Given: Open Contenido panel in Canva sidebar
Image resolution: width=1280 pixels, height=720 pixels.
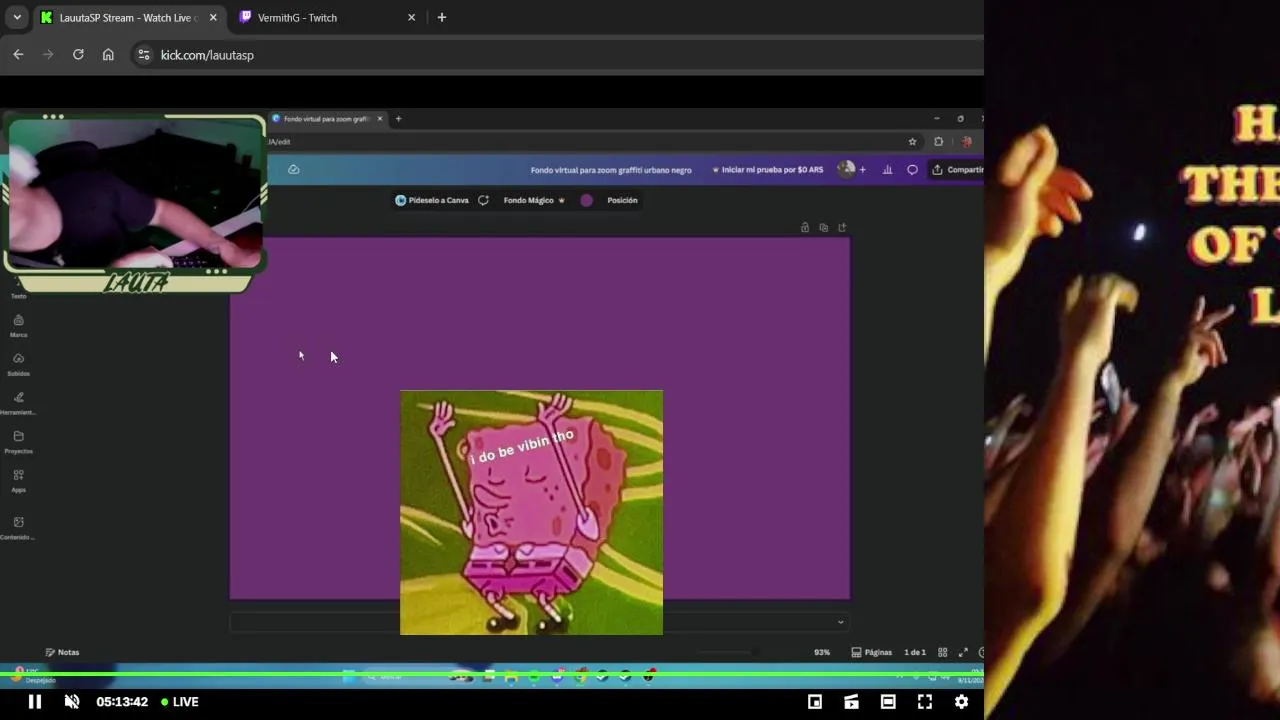Looking at the screenshot, I should click(x=18, y=528).
